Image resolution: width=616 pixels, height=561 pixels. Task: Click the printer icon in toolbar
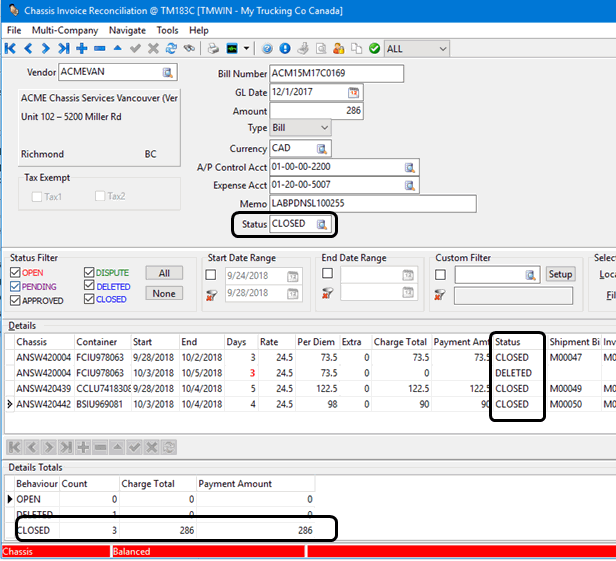point(213,48)
